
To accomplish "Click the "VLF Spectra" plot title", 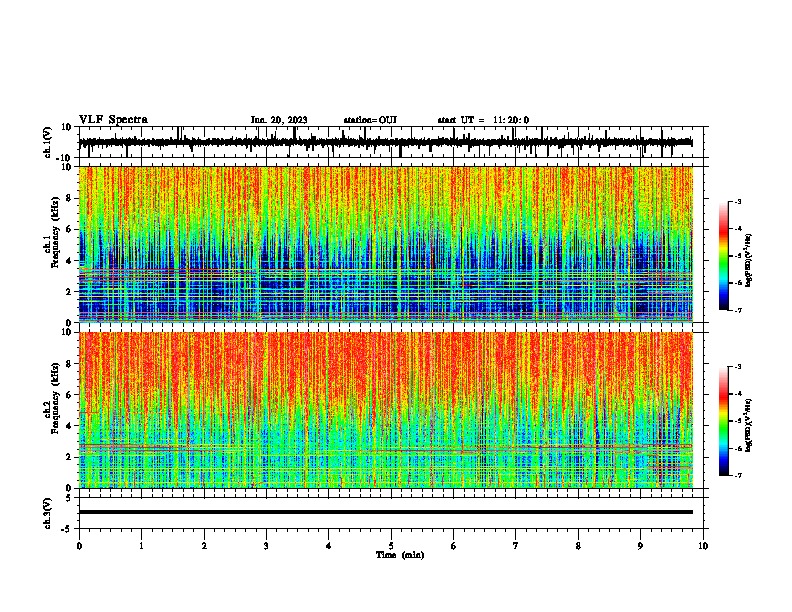I will [113, 120].
